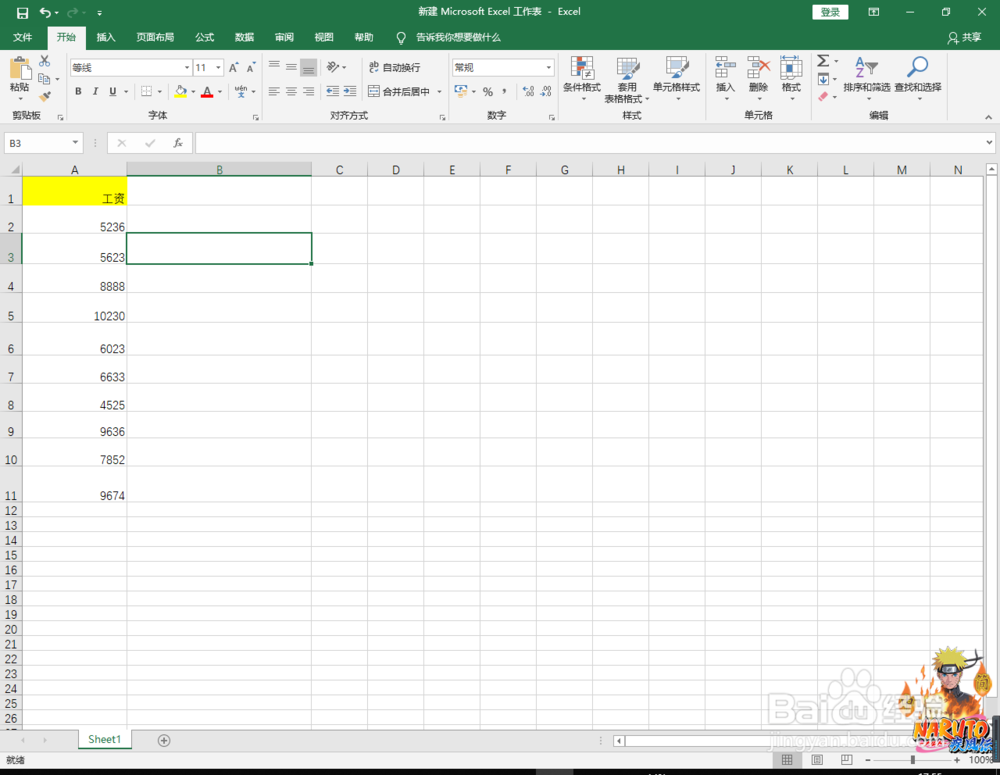1000x775 pixels.
Task: Click the 告诉我你想要做什么 search field
Action: coord(458,38)
